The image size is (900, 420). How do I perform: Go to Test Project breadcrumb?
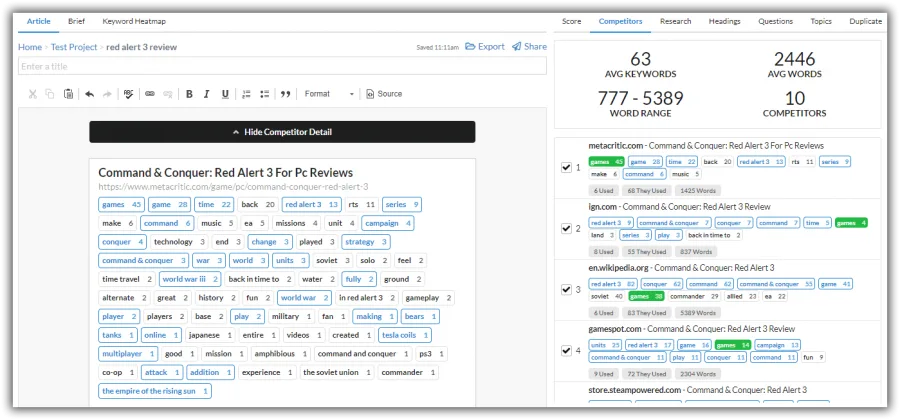pos(74,47)
